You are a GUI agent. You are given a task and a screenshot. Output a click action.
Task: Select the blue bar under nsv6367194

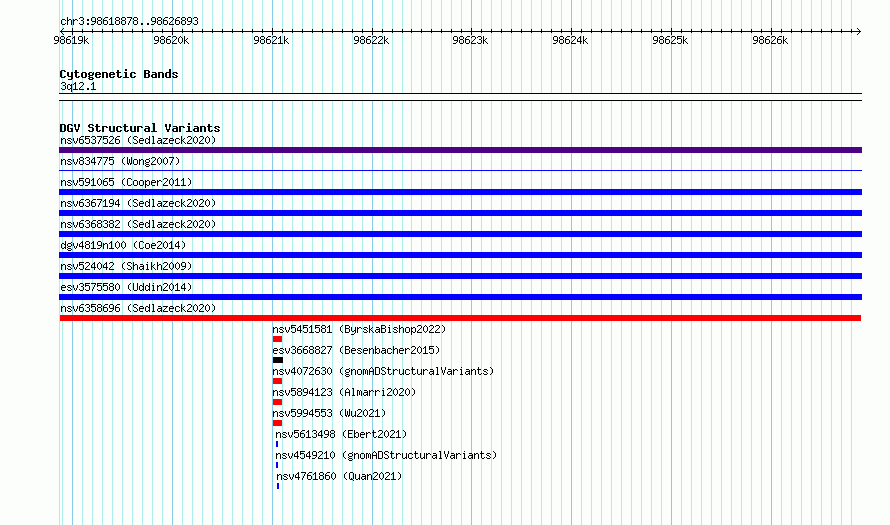click(460, 213)
